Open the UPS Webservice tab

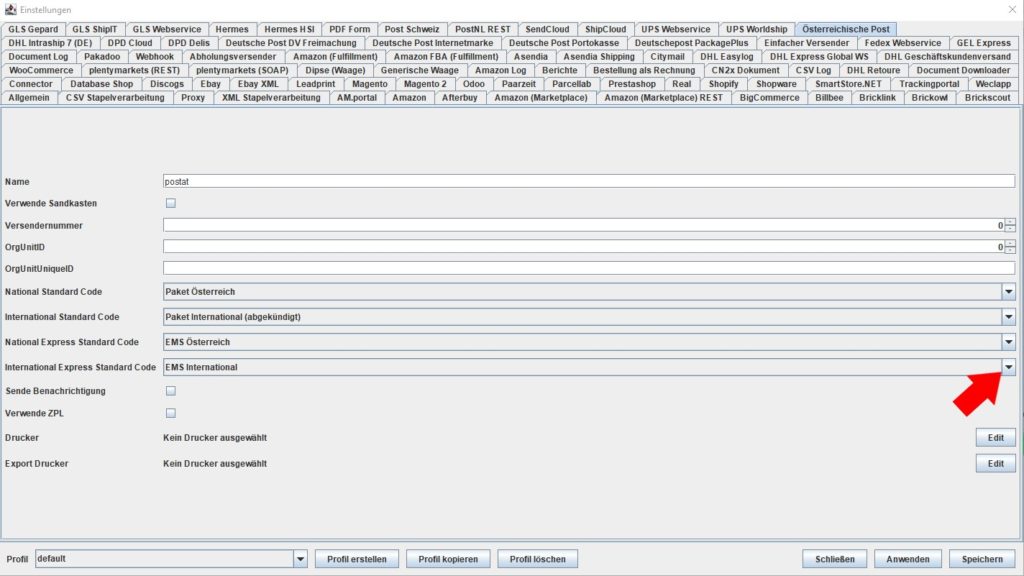675,29
